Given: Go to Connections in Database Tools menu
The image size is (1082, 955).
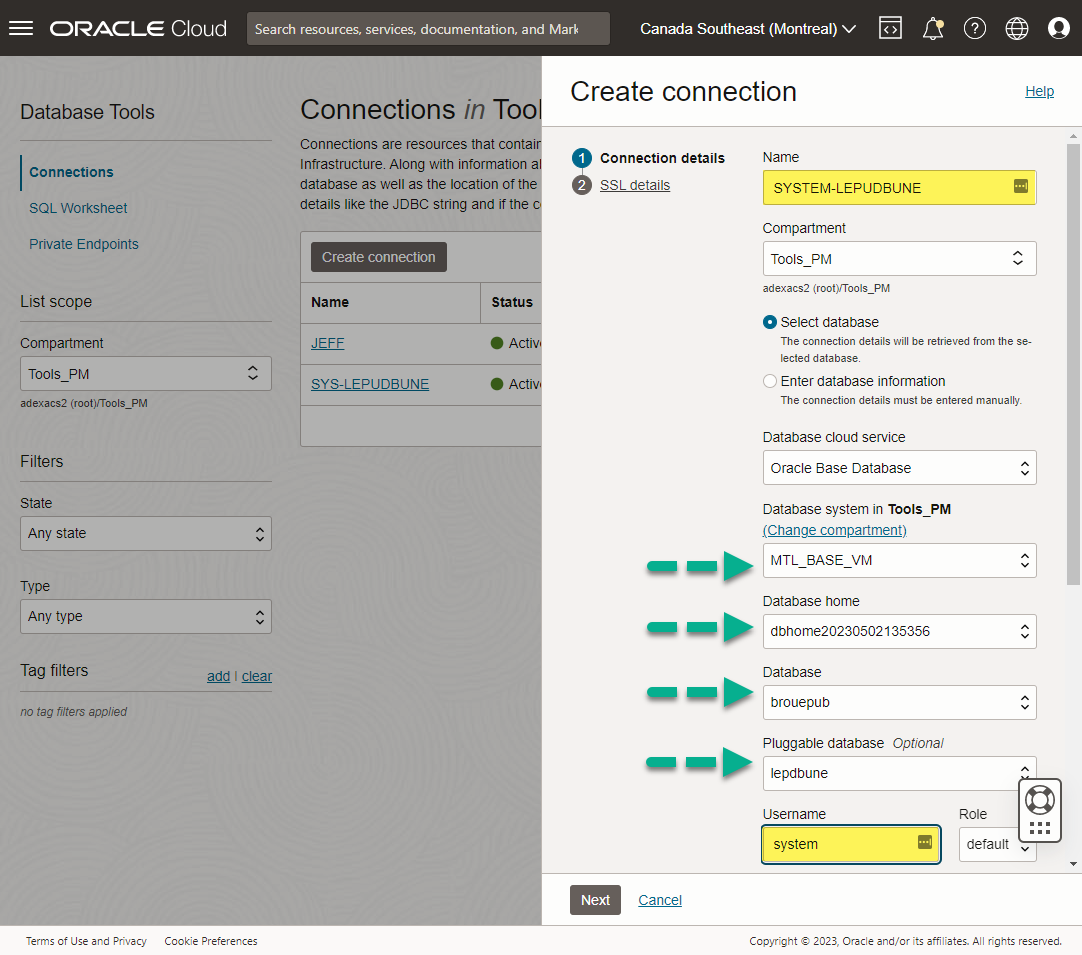Looking at the screenshot, I should pyautogui.click(x=71, y=172).
